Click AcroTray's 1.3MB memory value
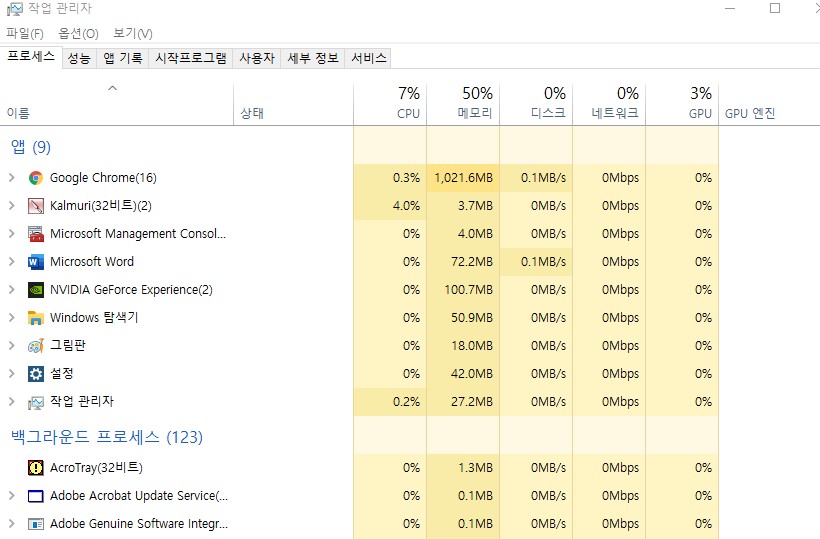 (x=475, y=468)
